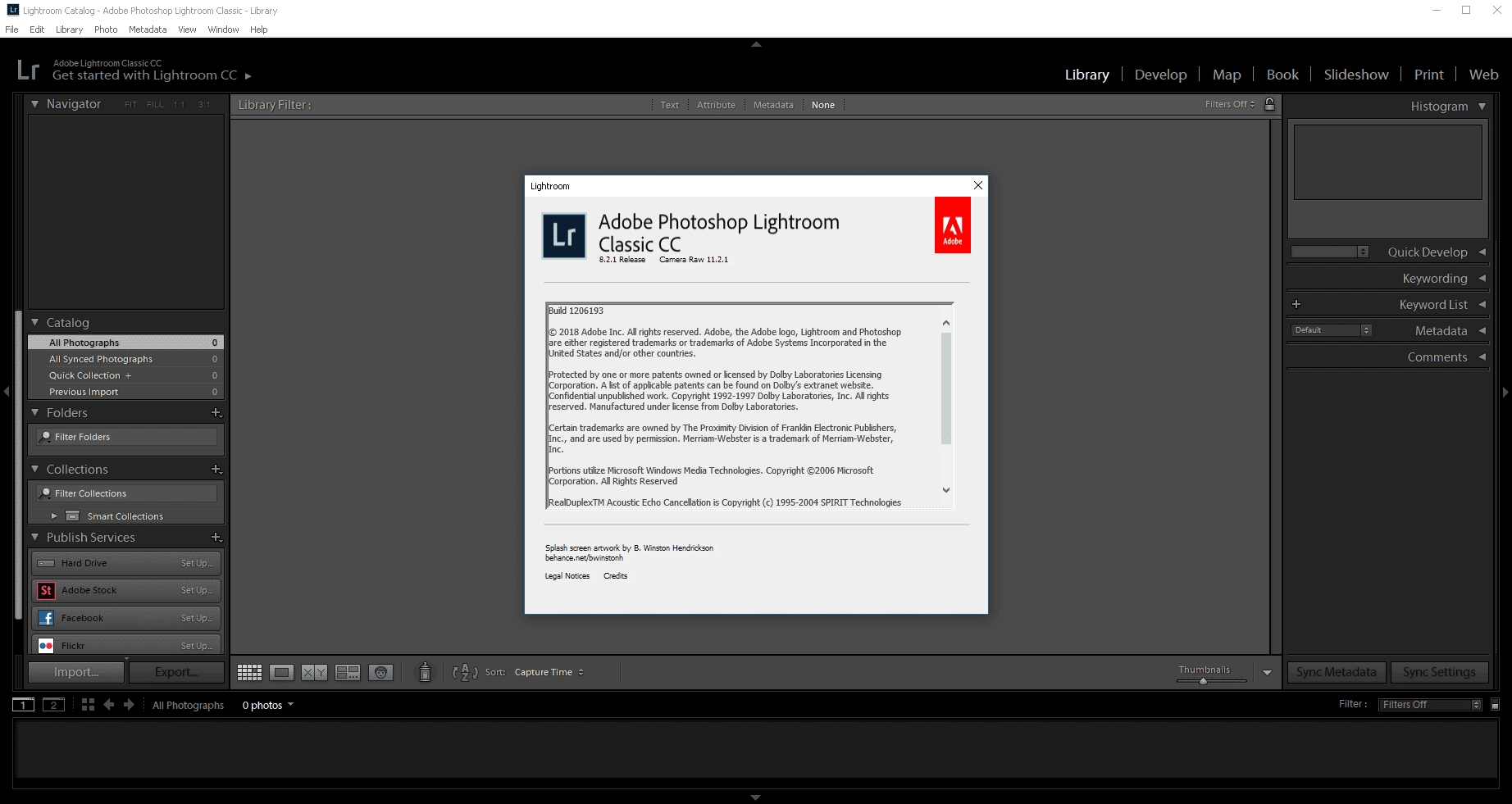Image resolution: width=1512 pixels, height=804 pixels.
Task: Select the Painter spray can tool
Action: tap(425, 672)
